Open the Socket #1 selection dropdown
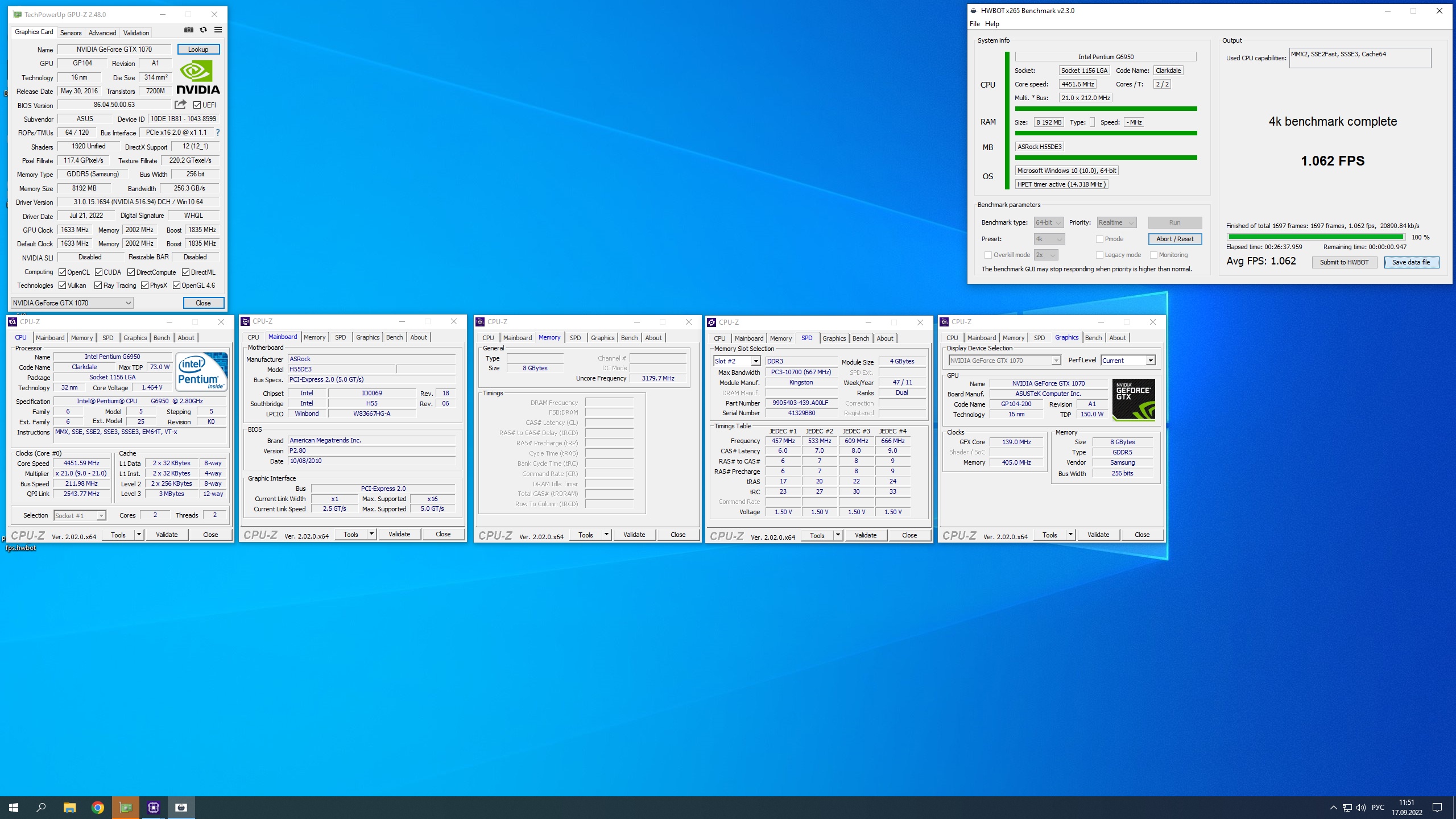The height and width of the screenshot is (819, 1456). tap(80, 515)
